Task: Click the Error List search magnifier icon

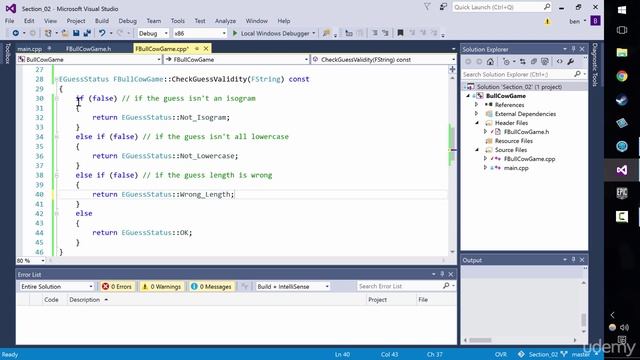Action: (x=446, y=286)
